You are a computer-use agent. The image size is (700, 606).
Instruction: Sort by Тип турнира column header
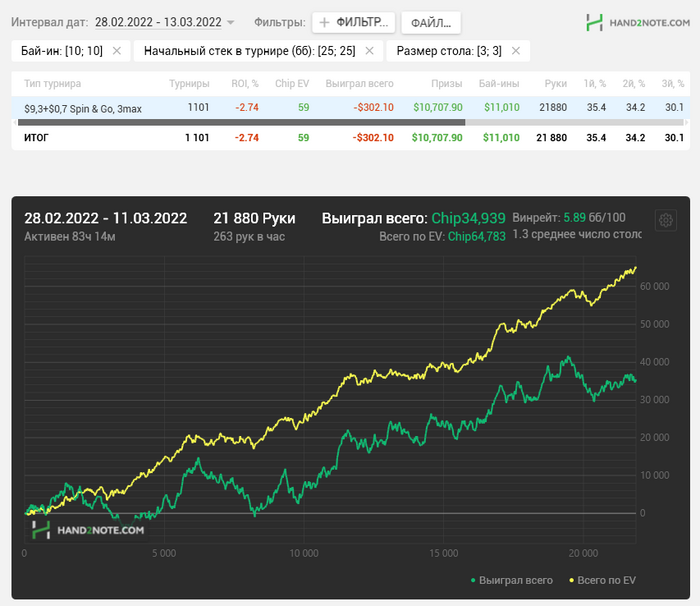tap(53, 84)
